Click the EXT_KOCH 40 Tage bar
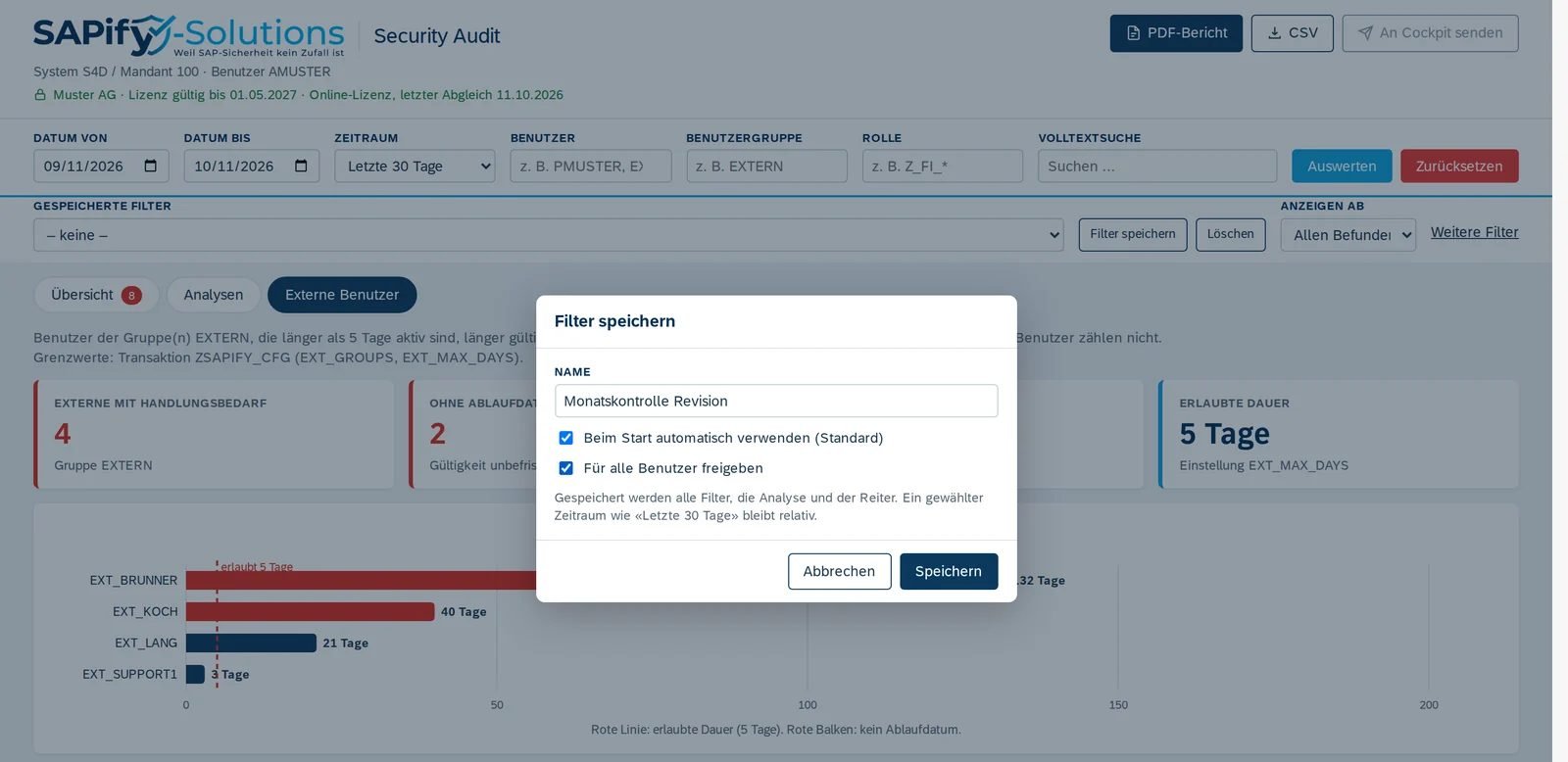The image size is (1568, 762). [x=310, y=612]
